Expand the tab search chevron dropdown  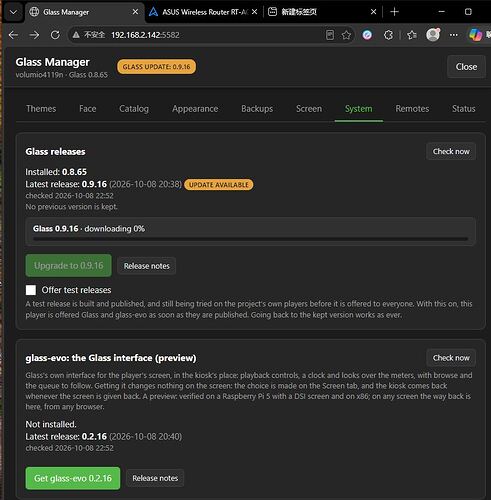[13, 12]
